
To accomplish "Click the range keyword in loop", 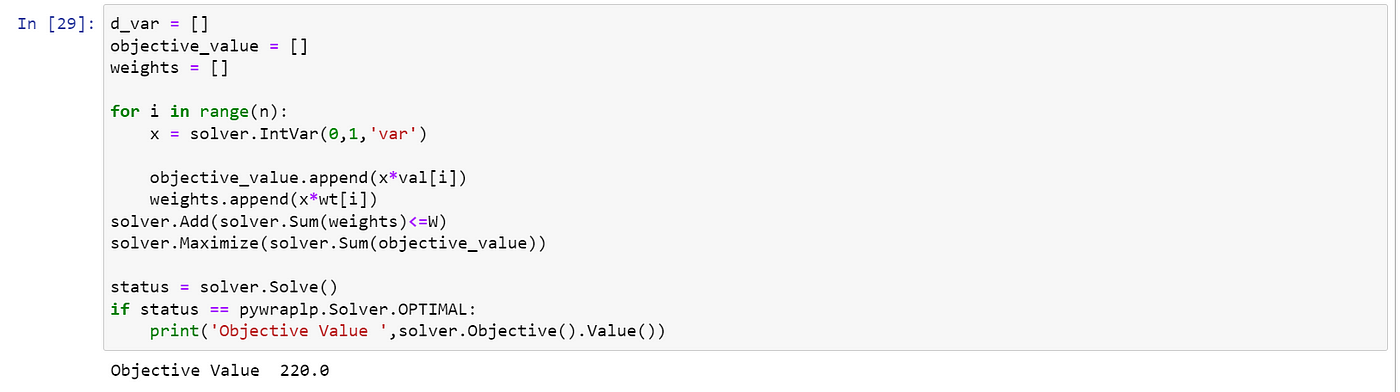I will tap(224, 112).
